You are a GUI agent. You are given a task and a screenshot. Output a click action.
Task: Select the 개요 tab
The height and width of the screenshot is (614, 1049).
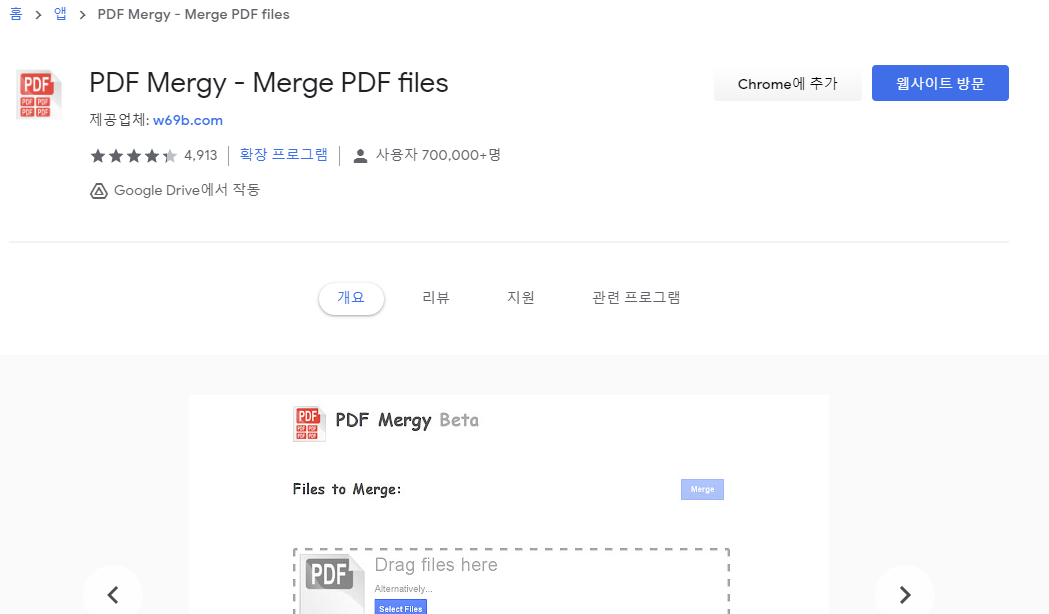click(351, 298)
